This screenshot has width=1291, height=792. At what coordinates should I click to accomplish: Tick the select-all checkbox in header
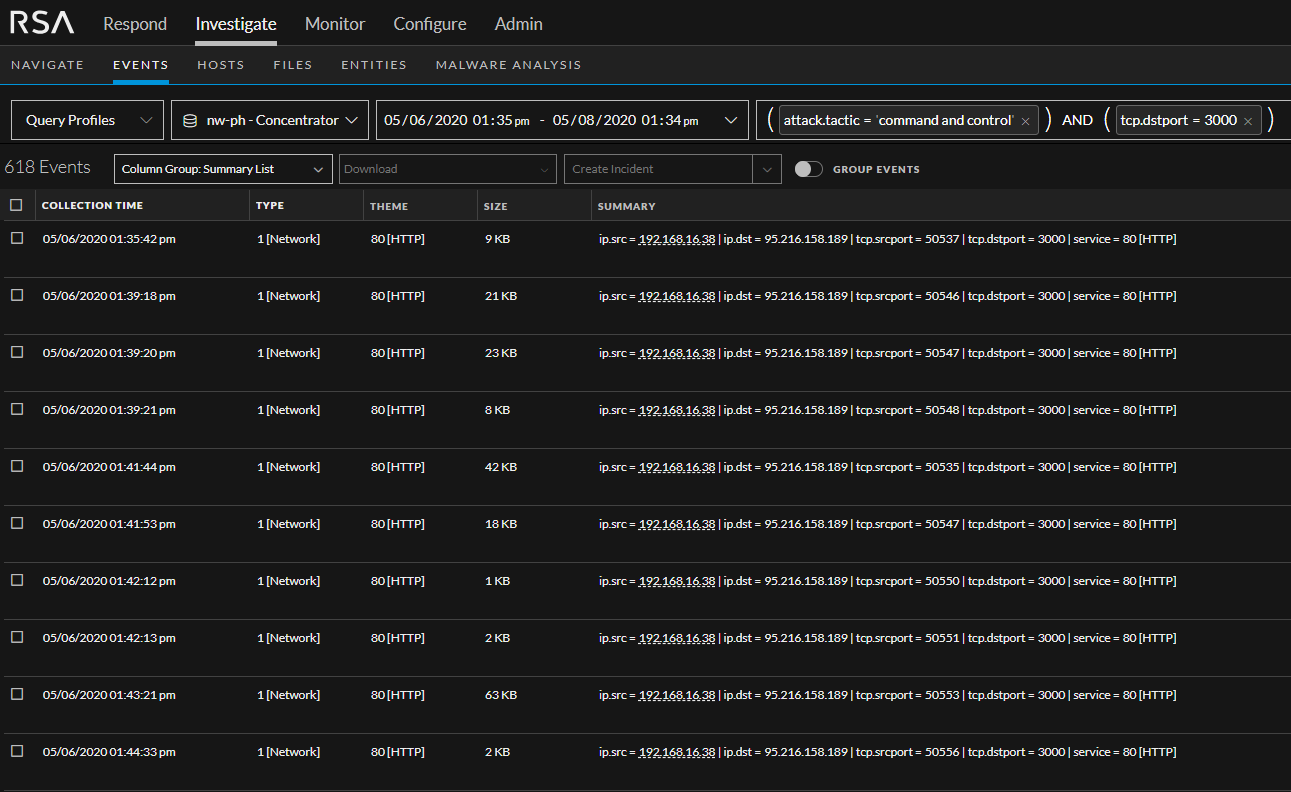pyautogui.click(x=16, y=205)
